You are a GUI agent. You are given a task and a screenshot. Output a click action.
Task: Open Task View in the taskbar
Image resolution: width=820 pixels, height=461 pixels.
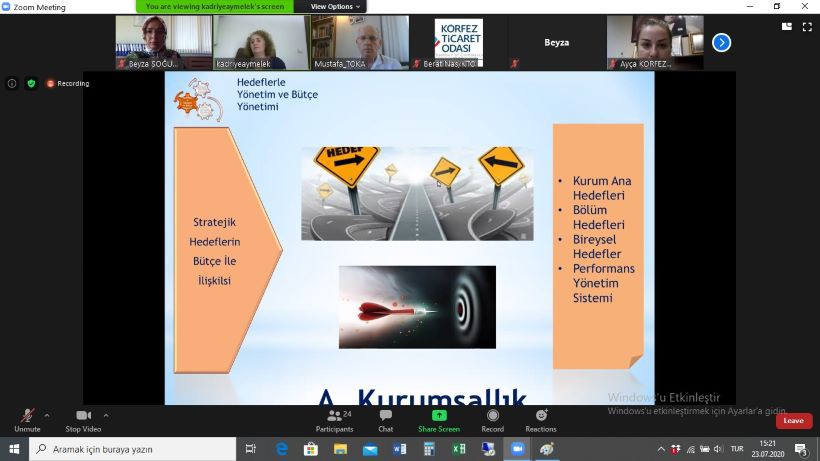tap(250, 449)
